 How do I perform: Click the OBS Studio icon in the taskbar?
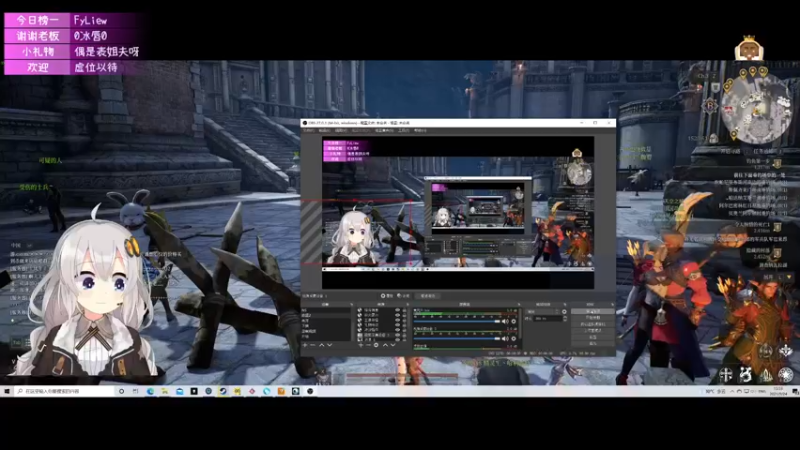310,391
